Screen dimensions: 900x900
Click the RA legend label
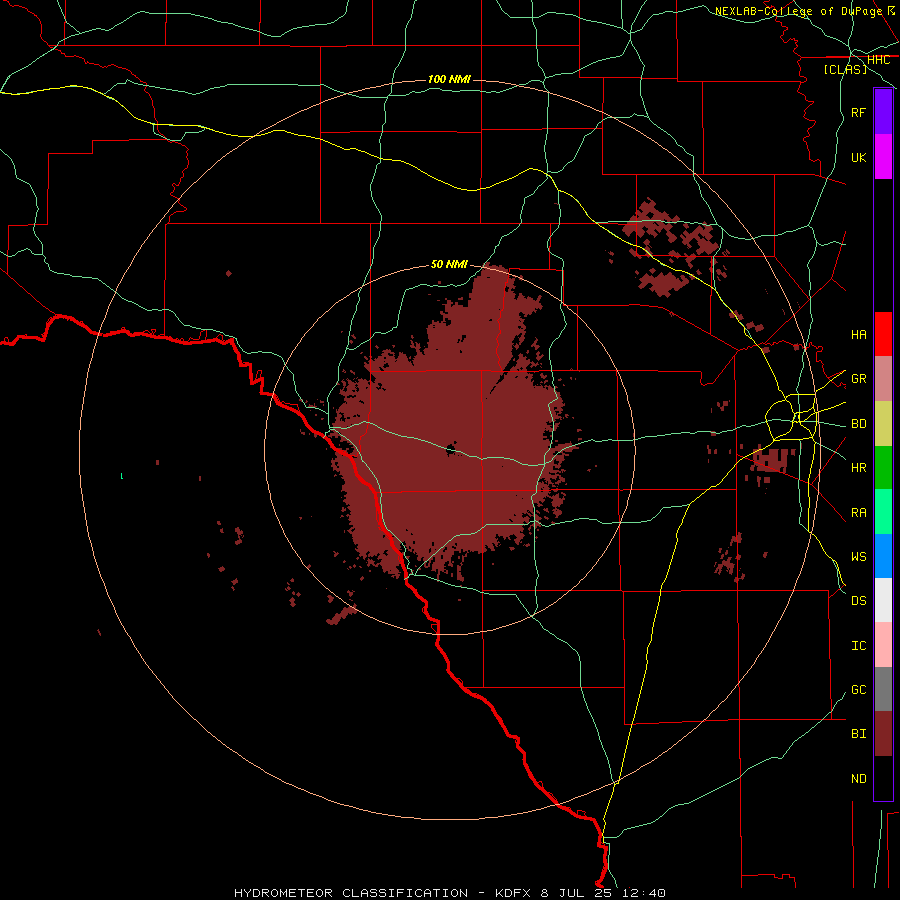[858, 513]
